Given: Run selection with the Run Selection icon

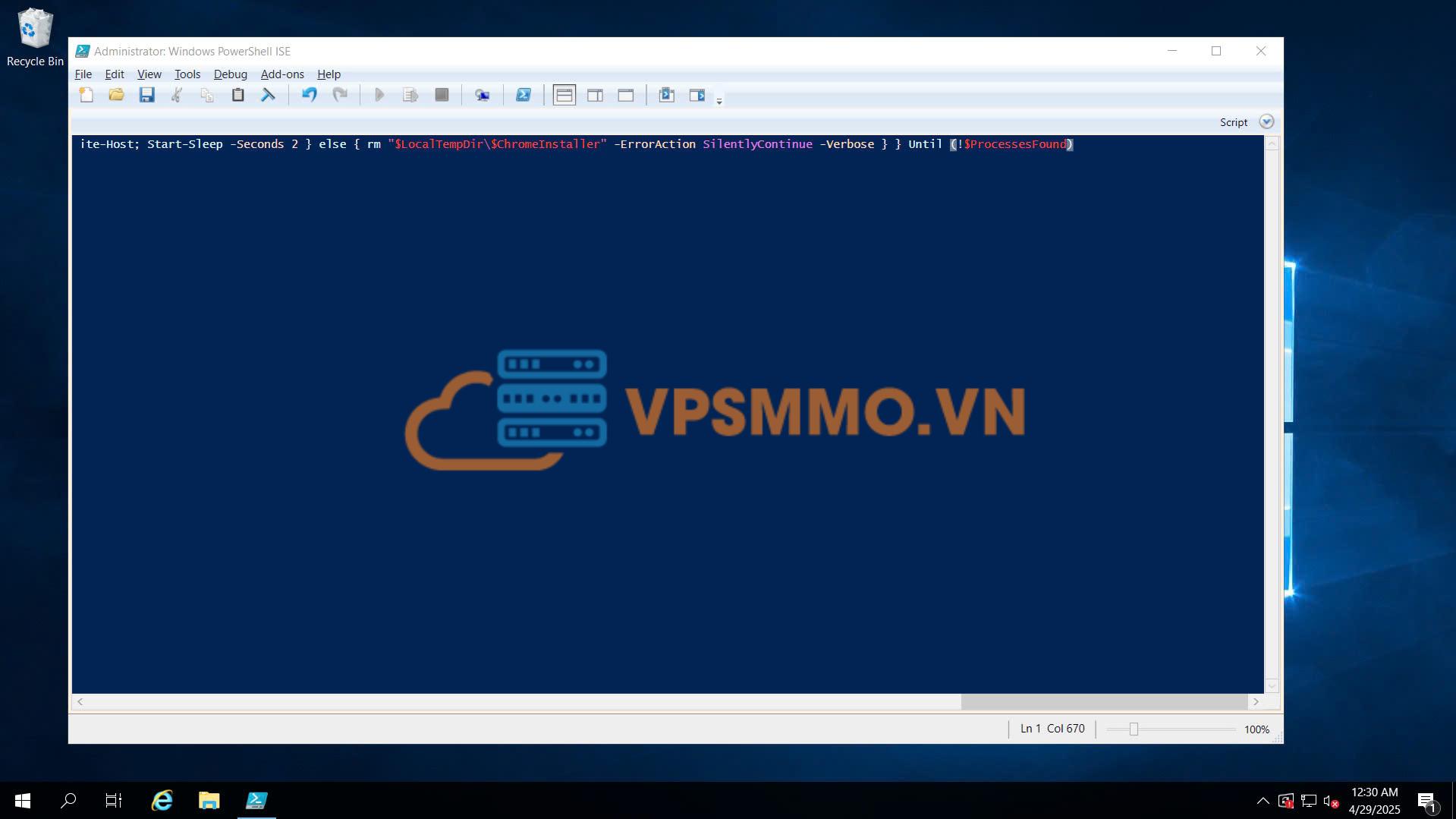Looking at the screenshot, I should click(x=410, y=95).
